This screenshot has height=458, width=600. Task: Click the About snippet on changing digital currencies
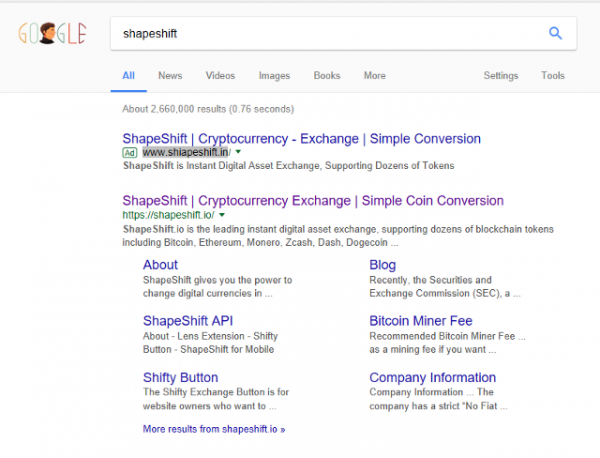click(217, 287)
